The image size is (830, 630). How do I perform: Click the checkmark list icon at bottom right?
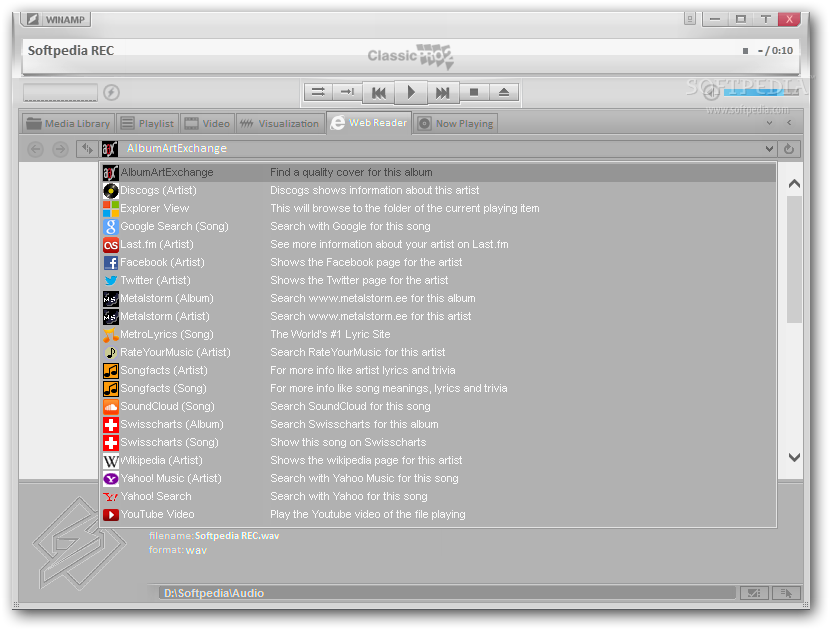pos(754,593)
